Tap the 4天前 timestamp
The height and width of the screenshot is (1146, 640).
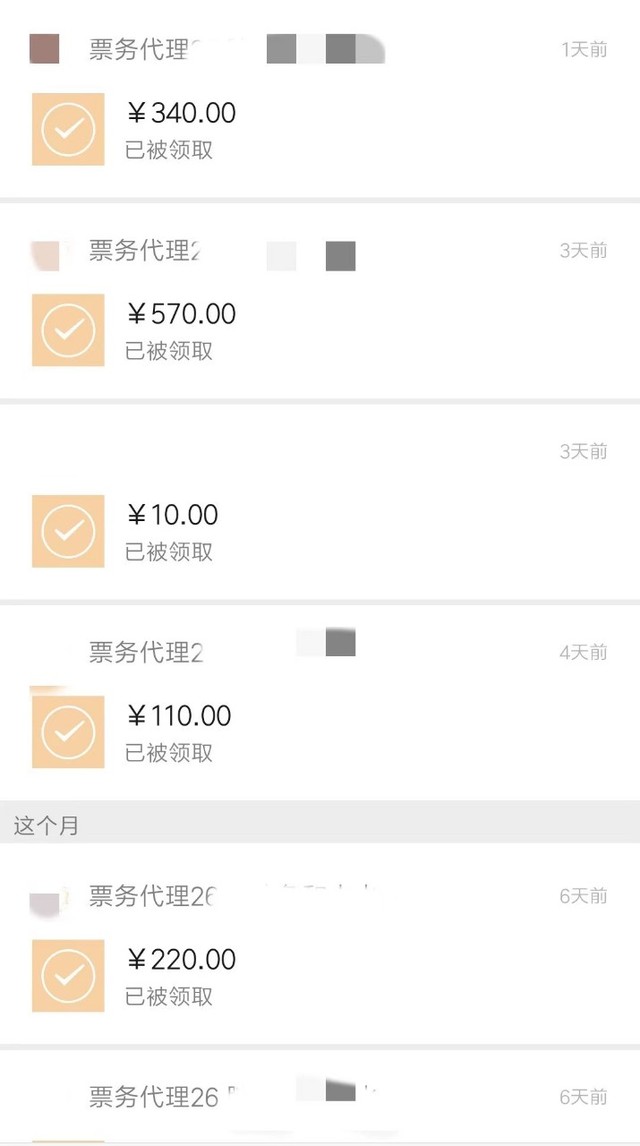click(583, 653)
